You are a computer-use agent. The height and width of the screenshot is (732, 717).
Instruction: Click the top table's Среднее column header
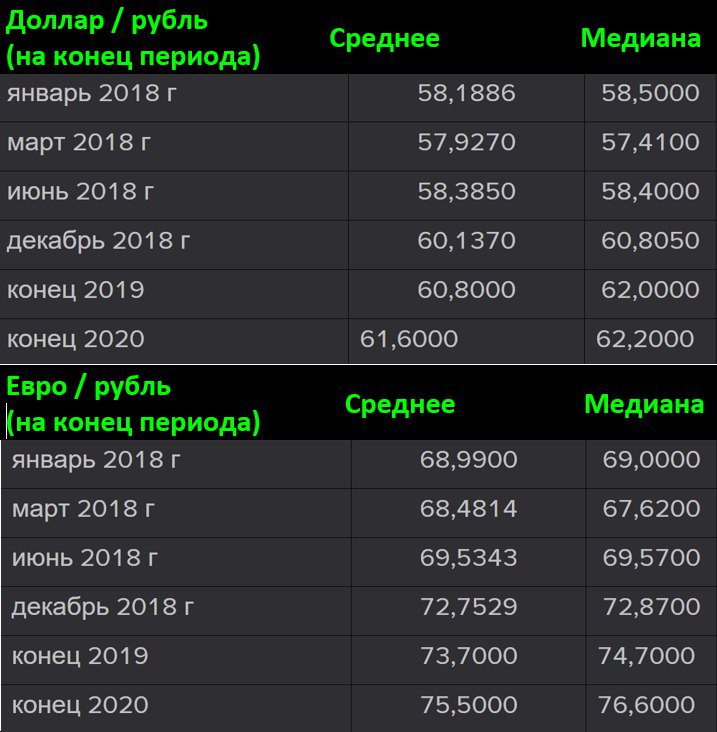pos(384,39)
